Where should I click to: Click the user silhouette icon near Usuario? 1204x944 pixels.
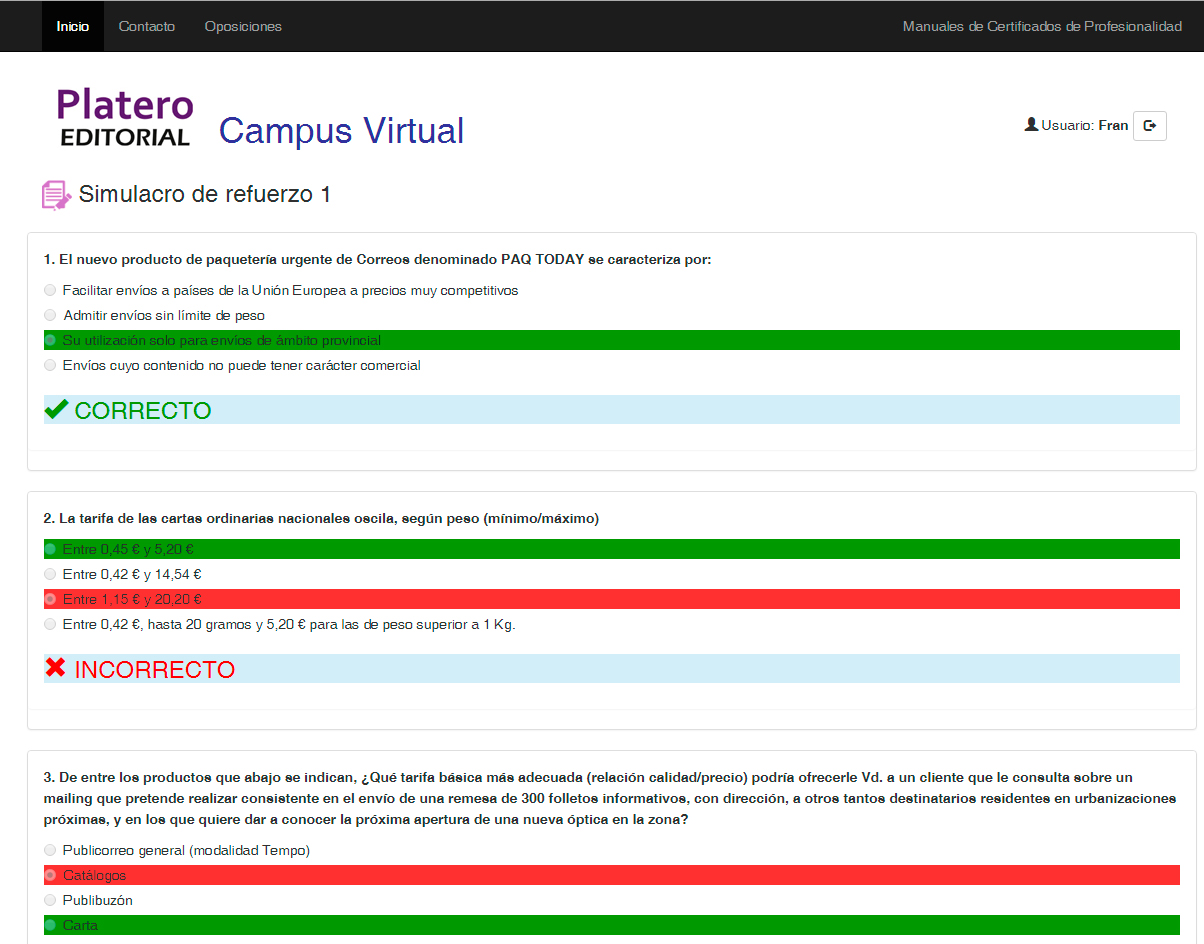pos(1031,125)
